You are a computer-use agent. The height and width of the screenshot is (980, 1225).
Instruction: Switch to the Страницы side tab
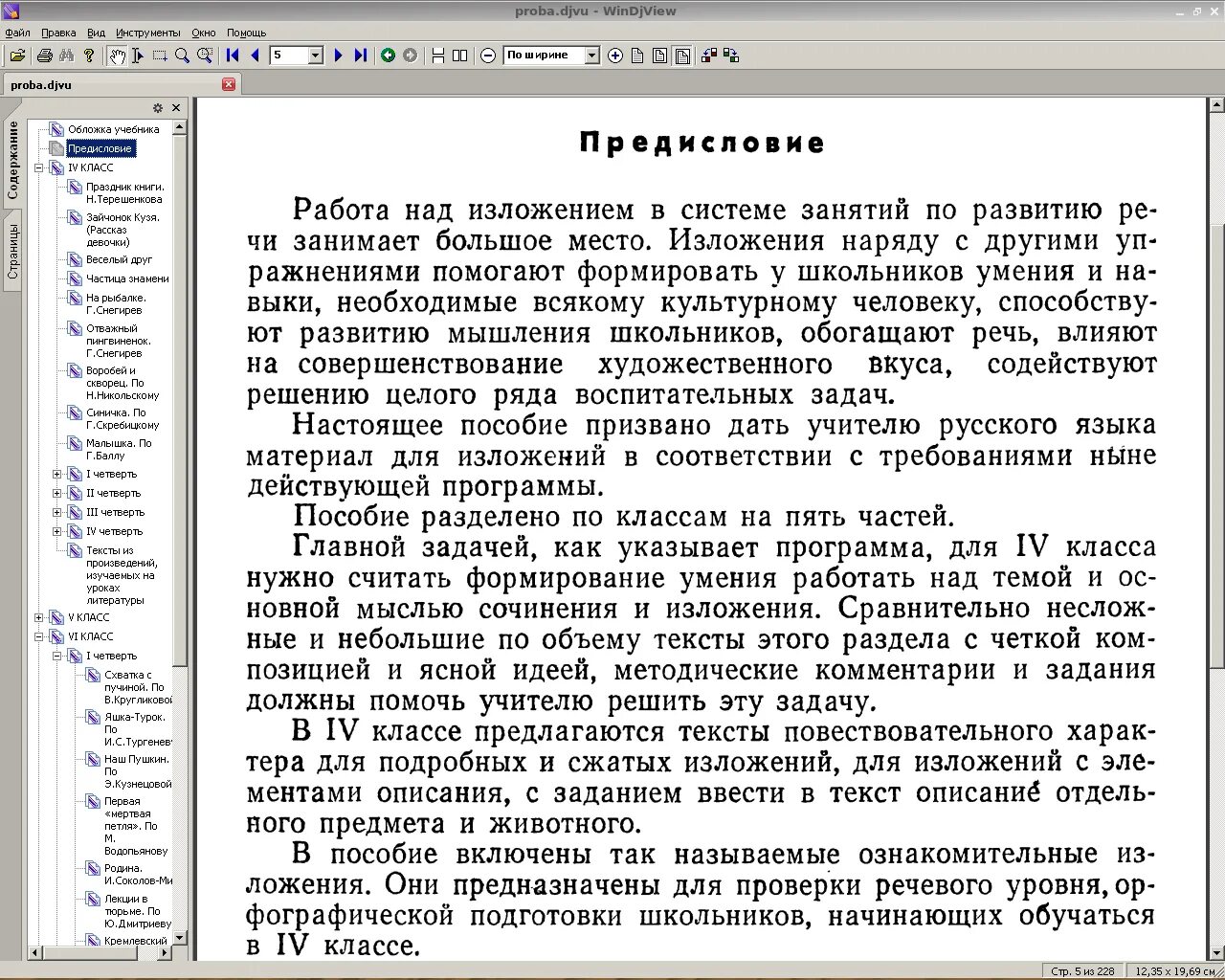click(12, 251)
